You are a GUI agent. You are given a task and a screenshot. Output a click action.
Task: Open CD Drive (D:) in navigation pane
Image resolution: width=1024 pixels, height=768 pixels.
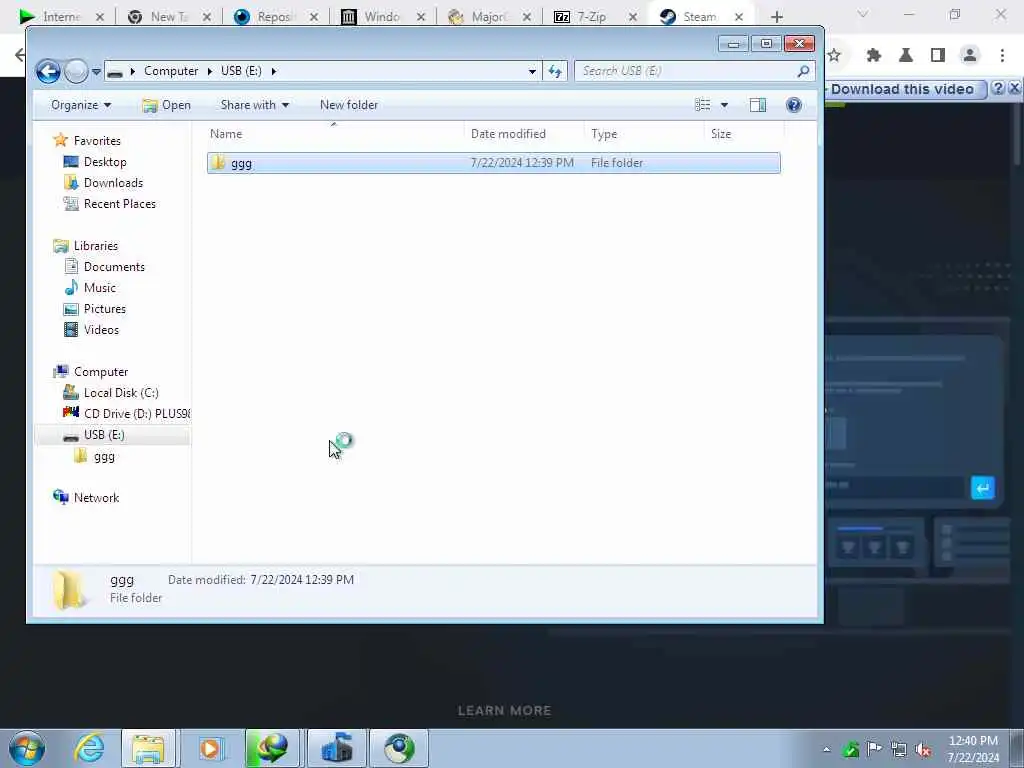tap(136, 413)
